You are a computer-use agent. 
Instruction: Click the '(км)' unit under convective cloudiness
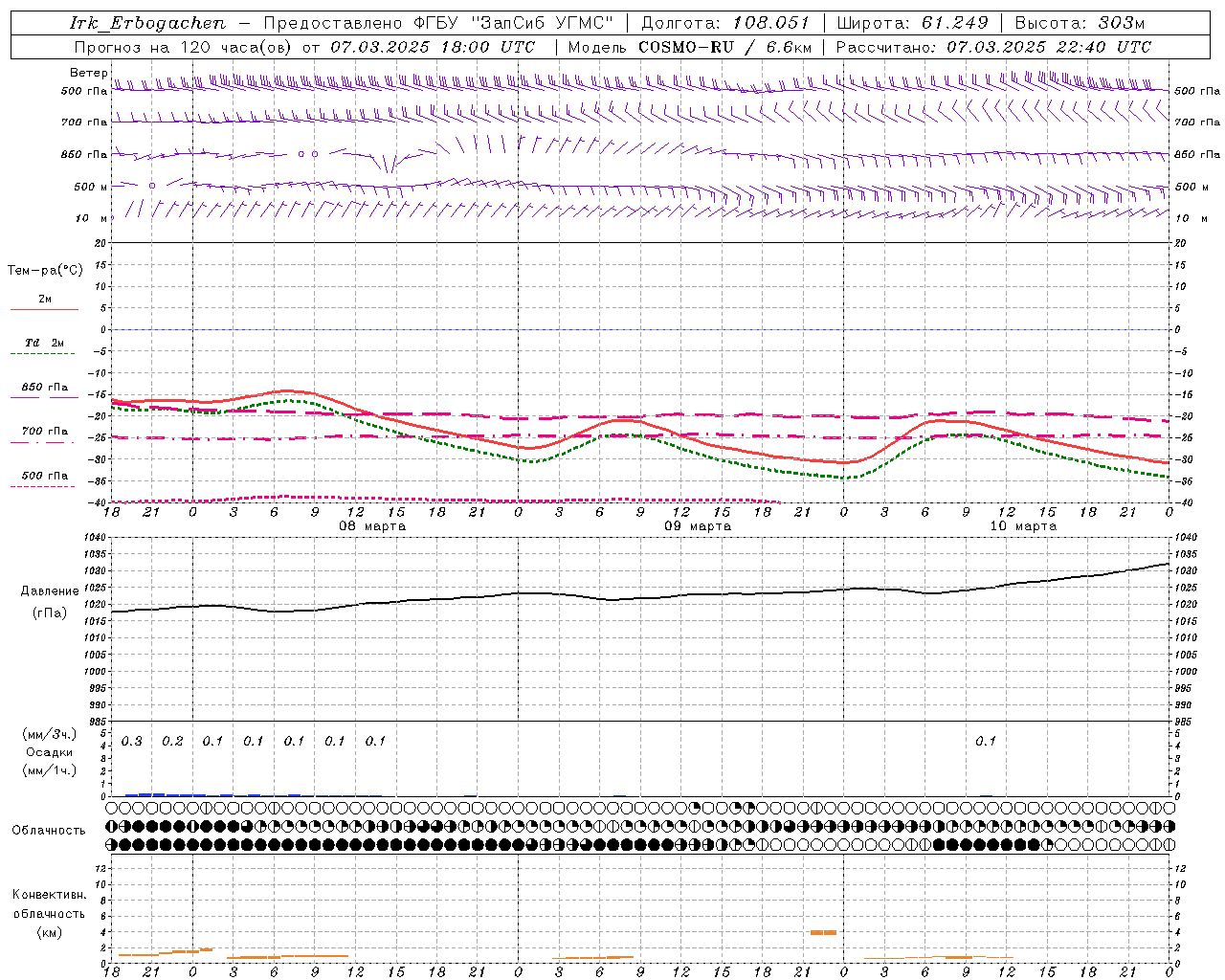pos(50,932)
